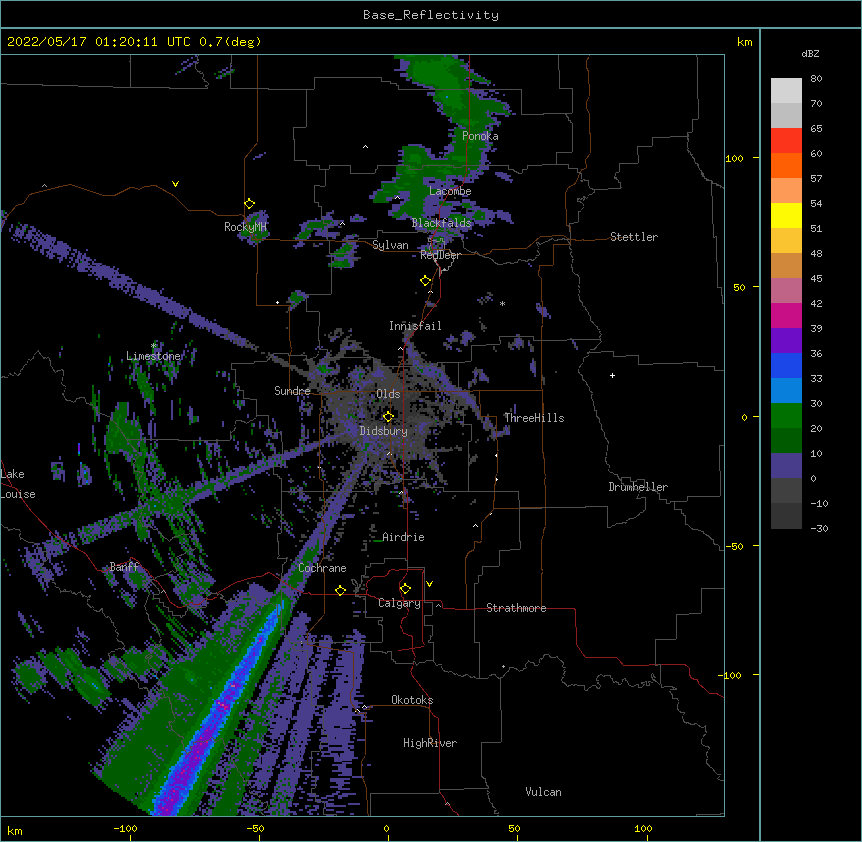This screenshot has width=862, height=842.
Task: Select the Airdrie label
Action: coord(403,537)
